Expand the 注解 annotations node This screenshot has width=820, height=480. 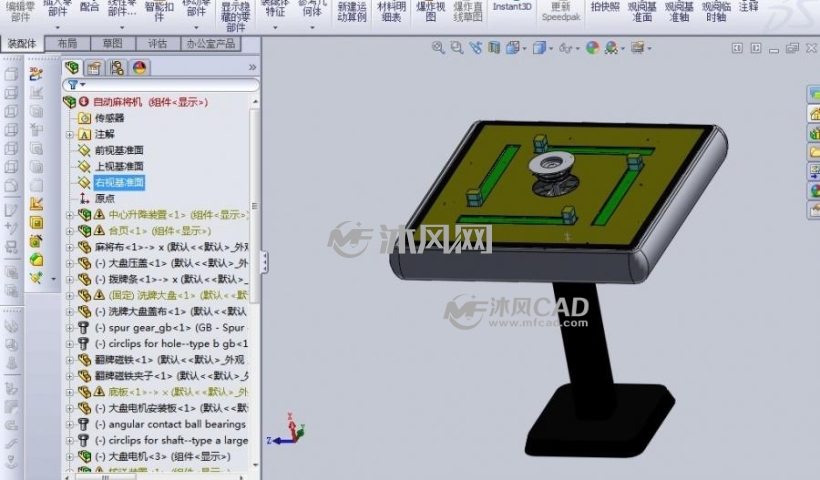click(70, 134)
